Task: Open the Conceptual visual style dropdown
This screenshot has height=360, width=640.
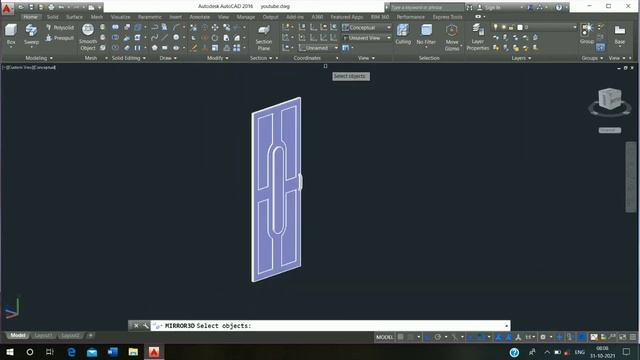Action: click(x=366, y=27)
